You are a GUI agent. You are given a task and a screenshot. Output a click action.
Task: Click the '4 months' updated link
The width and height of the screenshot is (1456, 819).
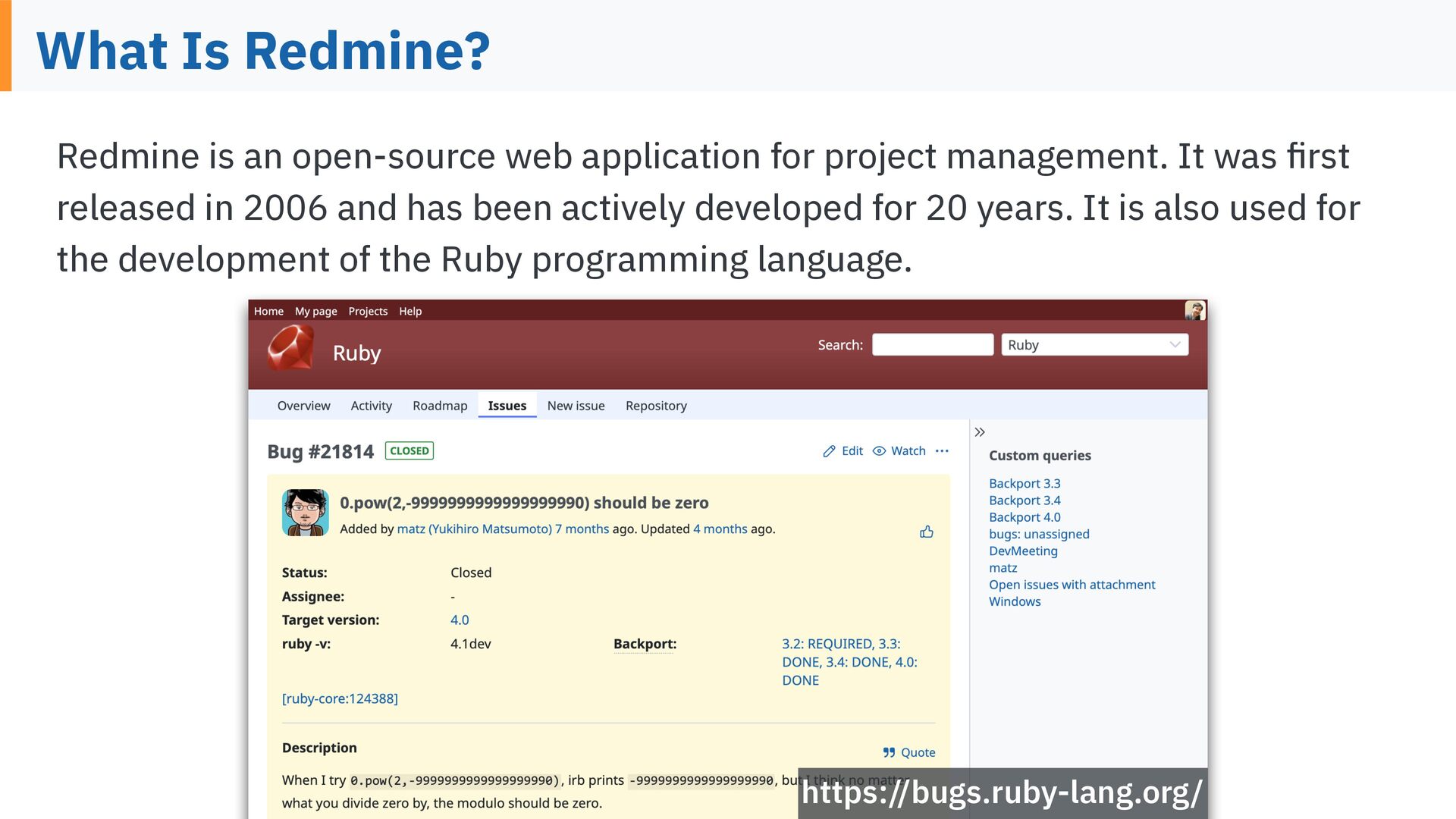click(720, 529)
